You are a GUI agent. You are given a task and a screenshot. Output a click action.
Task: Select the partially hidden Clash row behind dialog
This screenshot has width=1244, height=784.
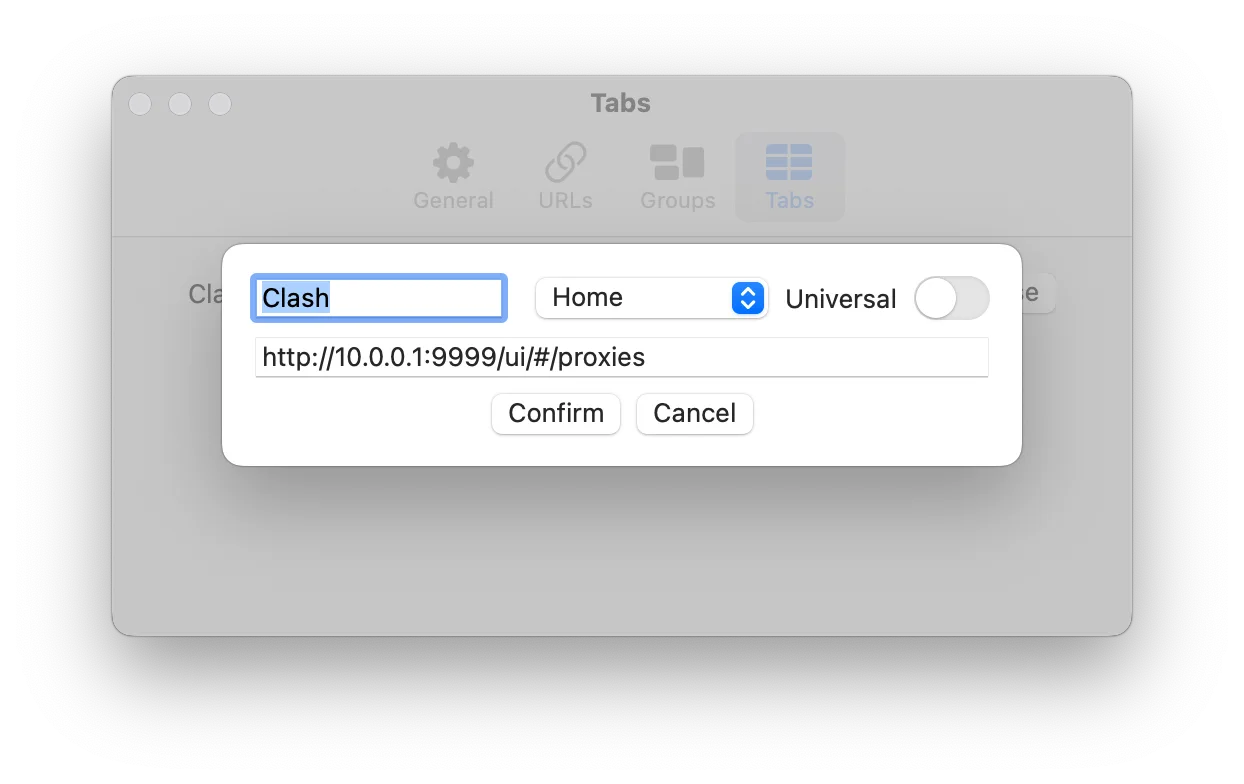[x=205, y=294]
